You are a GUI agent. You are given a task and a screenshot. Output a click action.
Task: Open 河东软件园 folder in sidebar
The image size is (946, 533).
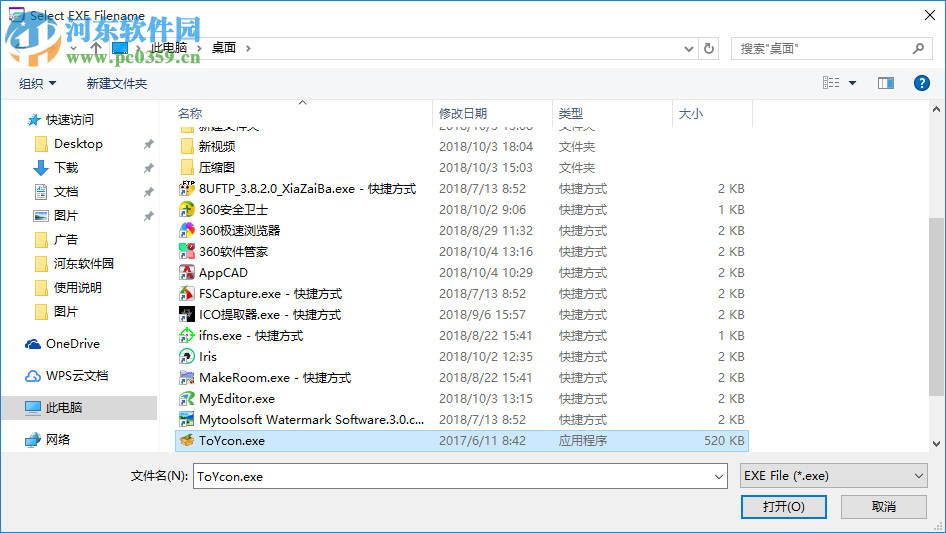point(83,264)
